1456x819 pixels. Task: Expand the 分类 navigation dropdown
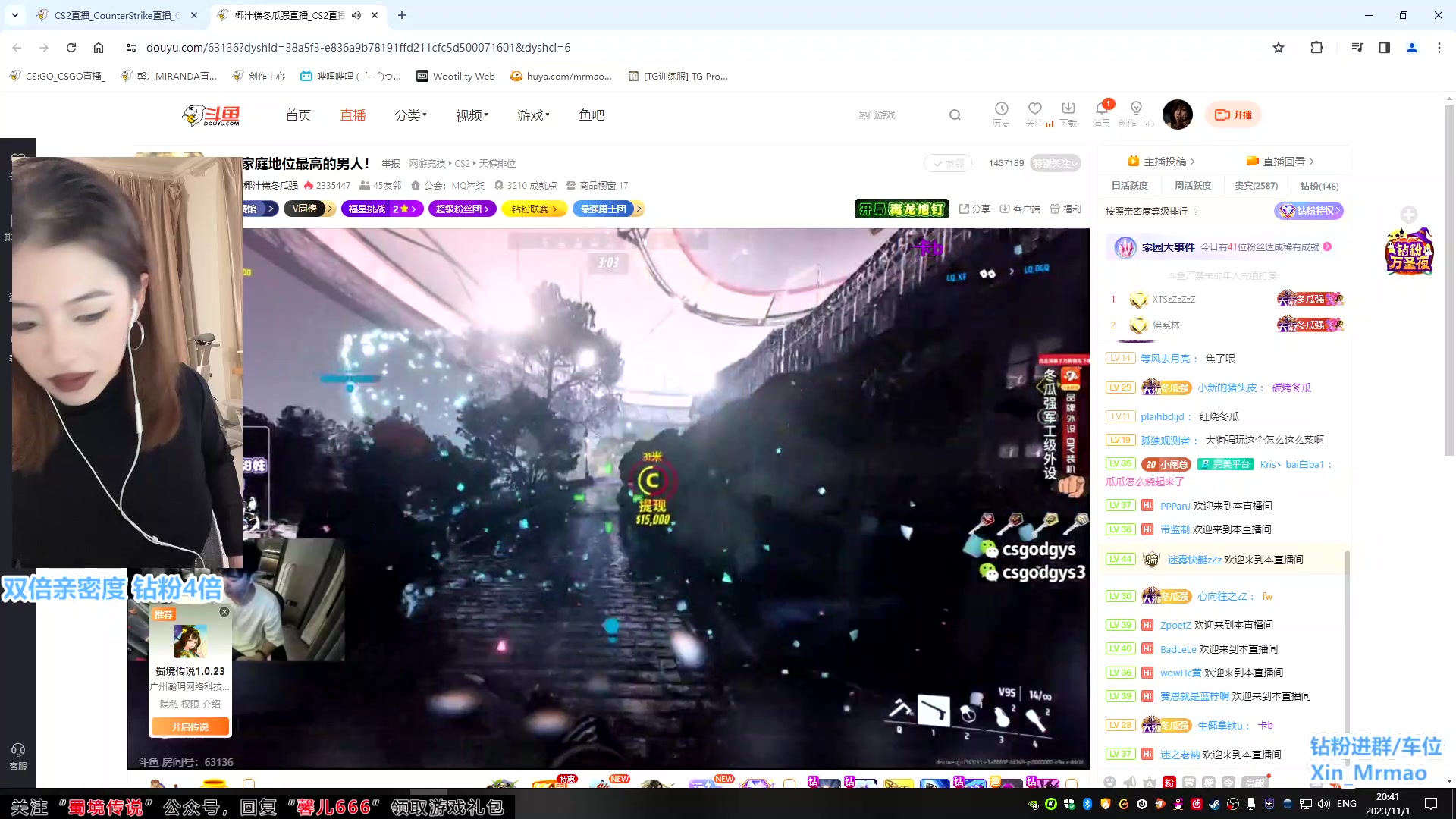coord(410,115)
